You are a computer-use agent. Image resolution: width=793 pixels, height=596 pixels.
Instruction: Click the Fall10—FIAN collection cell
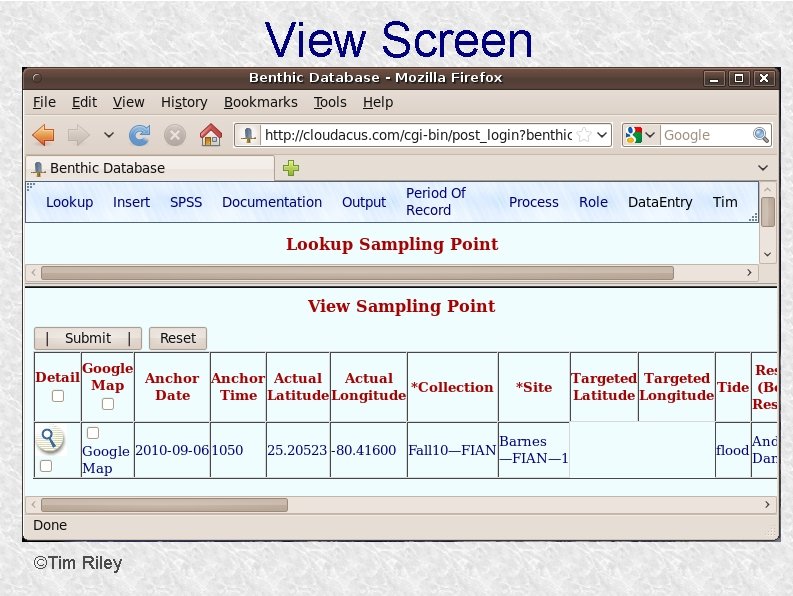tap(452, 450)
